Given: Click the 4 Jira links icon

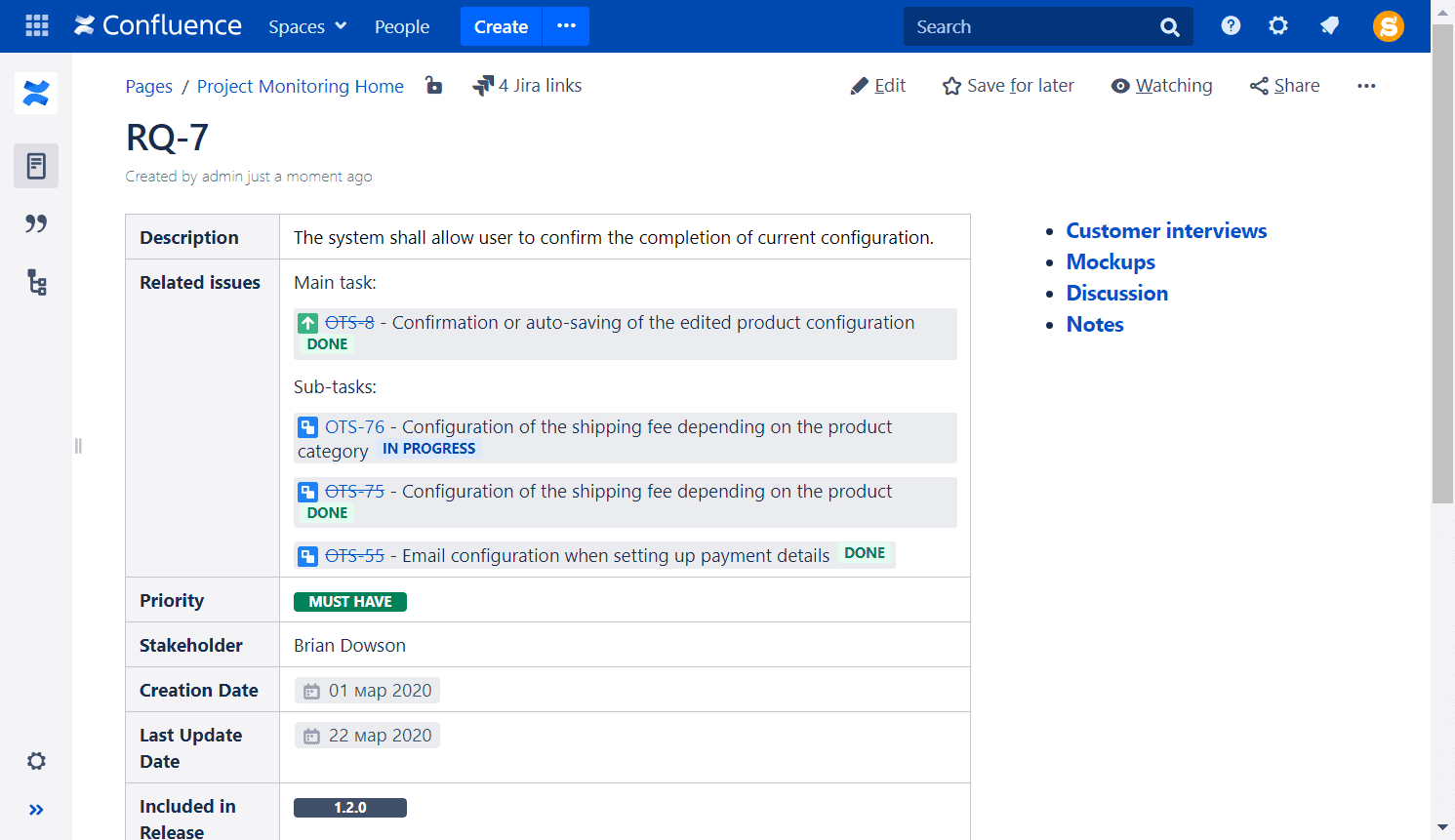Looking at the screenshot, I should point(482,85).
